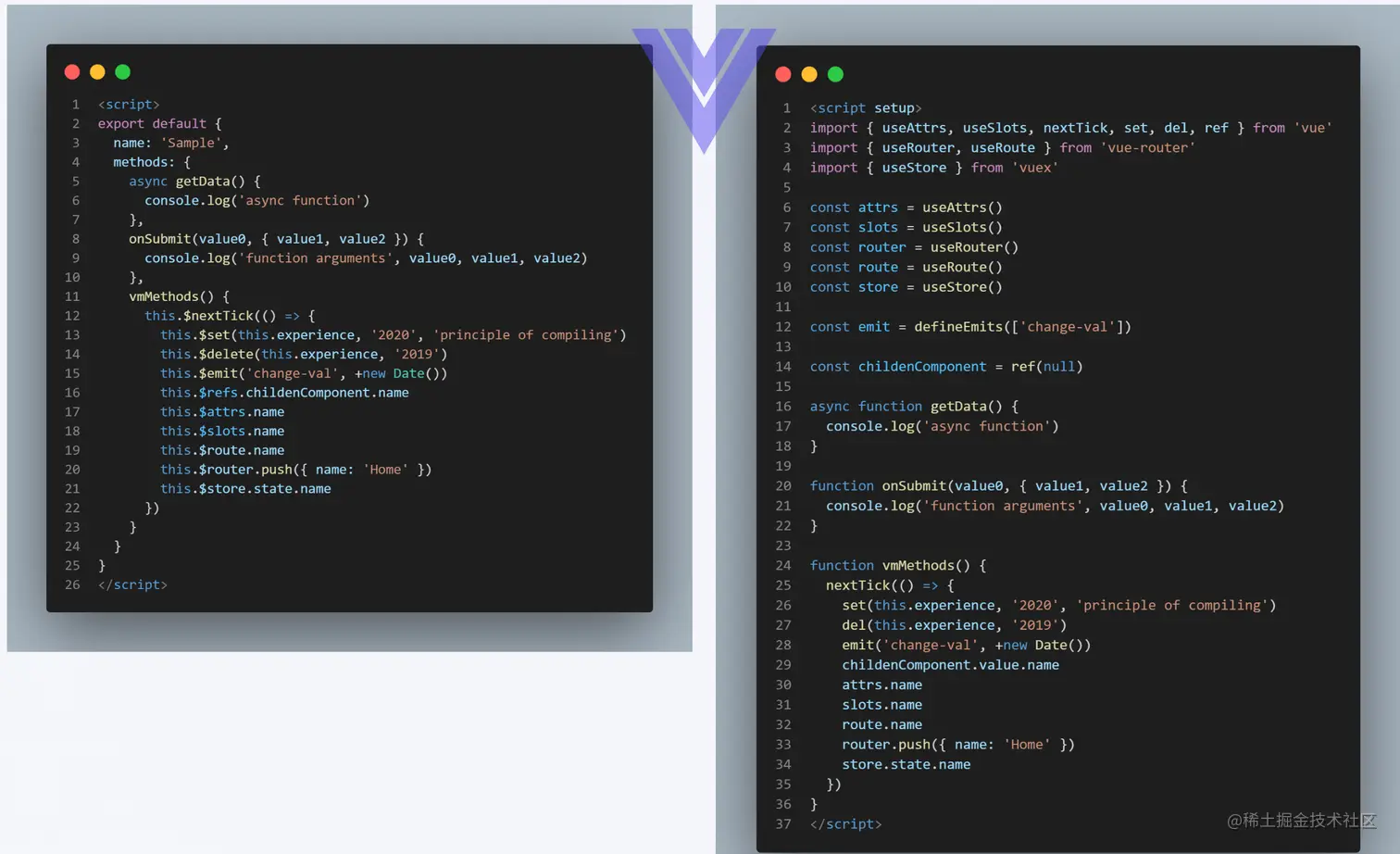
Task: Click the 'this.$refs.childenComponent.name' line
Action: pos(284,393)
